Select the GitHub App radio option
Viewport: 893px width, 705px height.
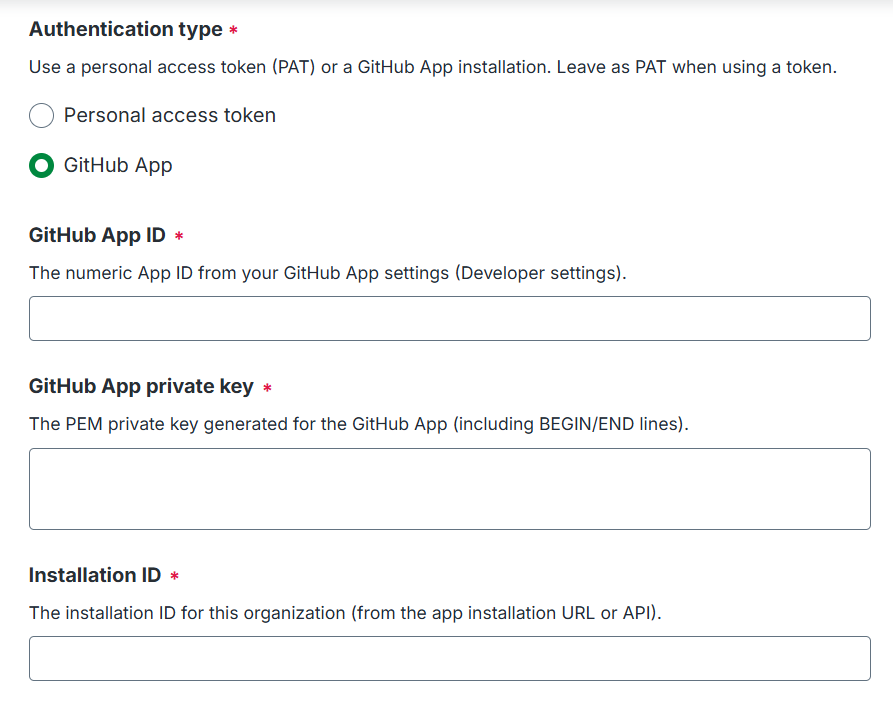tap(42, 166)
